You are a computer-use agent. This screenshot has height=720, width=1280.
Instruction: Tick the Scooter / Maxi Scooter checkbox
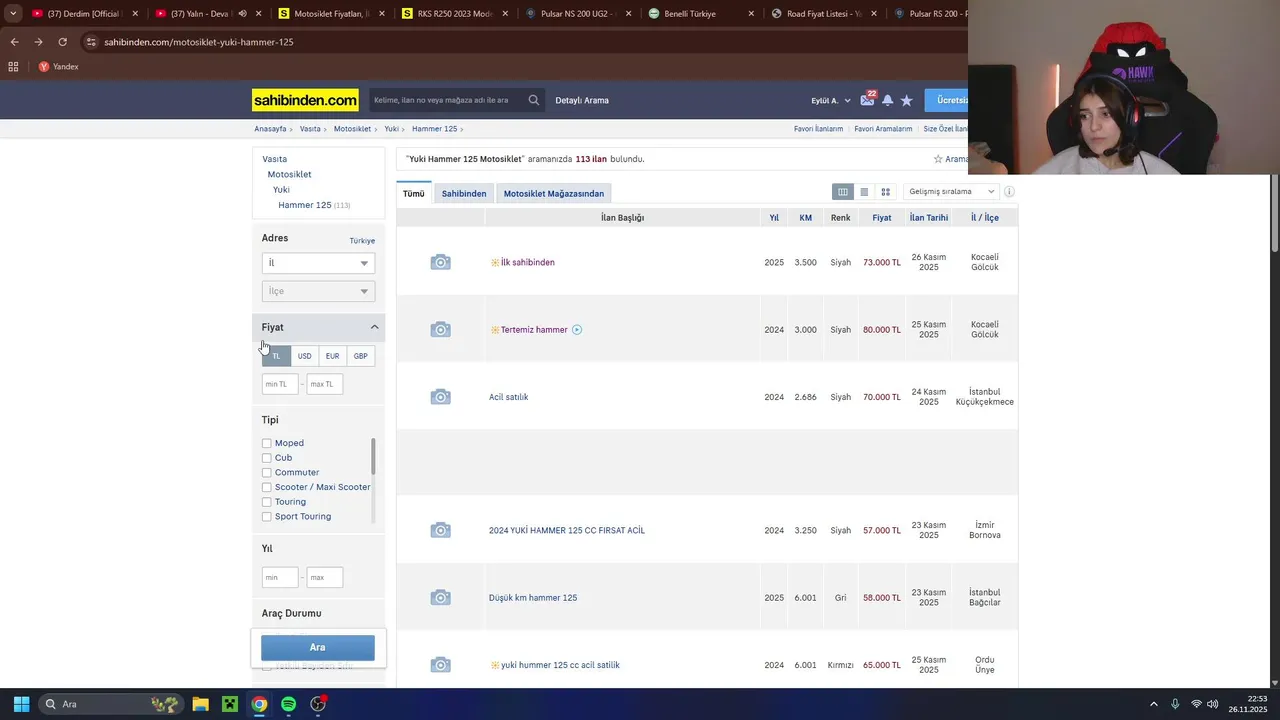click(x=267, y=487)
